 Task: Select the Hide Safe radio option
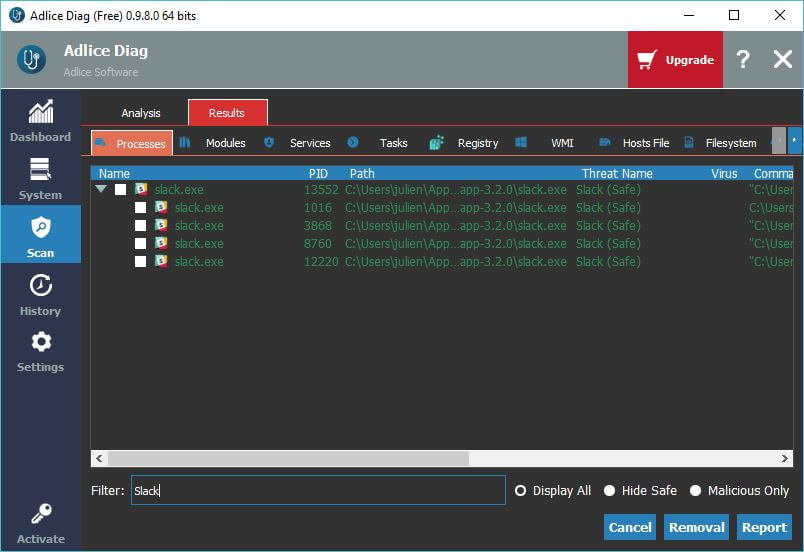click(x=609, y=491)
